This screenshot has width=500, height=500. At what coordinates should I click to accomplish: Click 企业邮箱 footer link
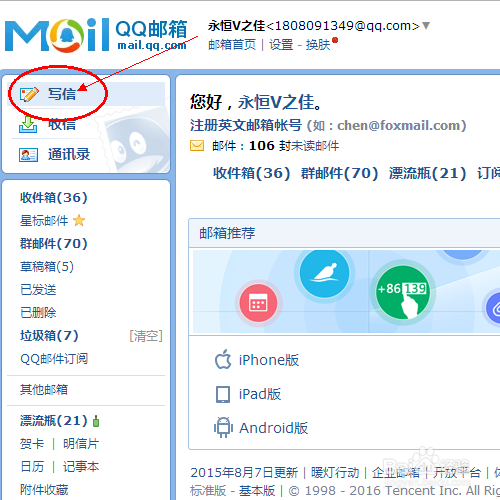click(396, 472)
